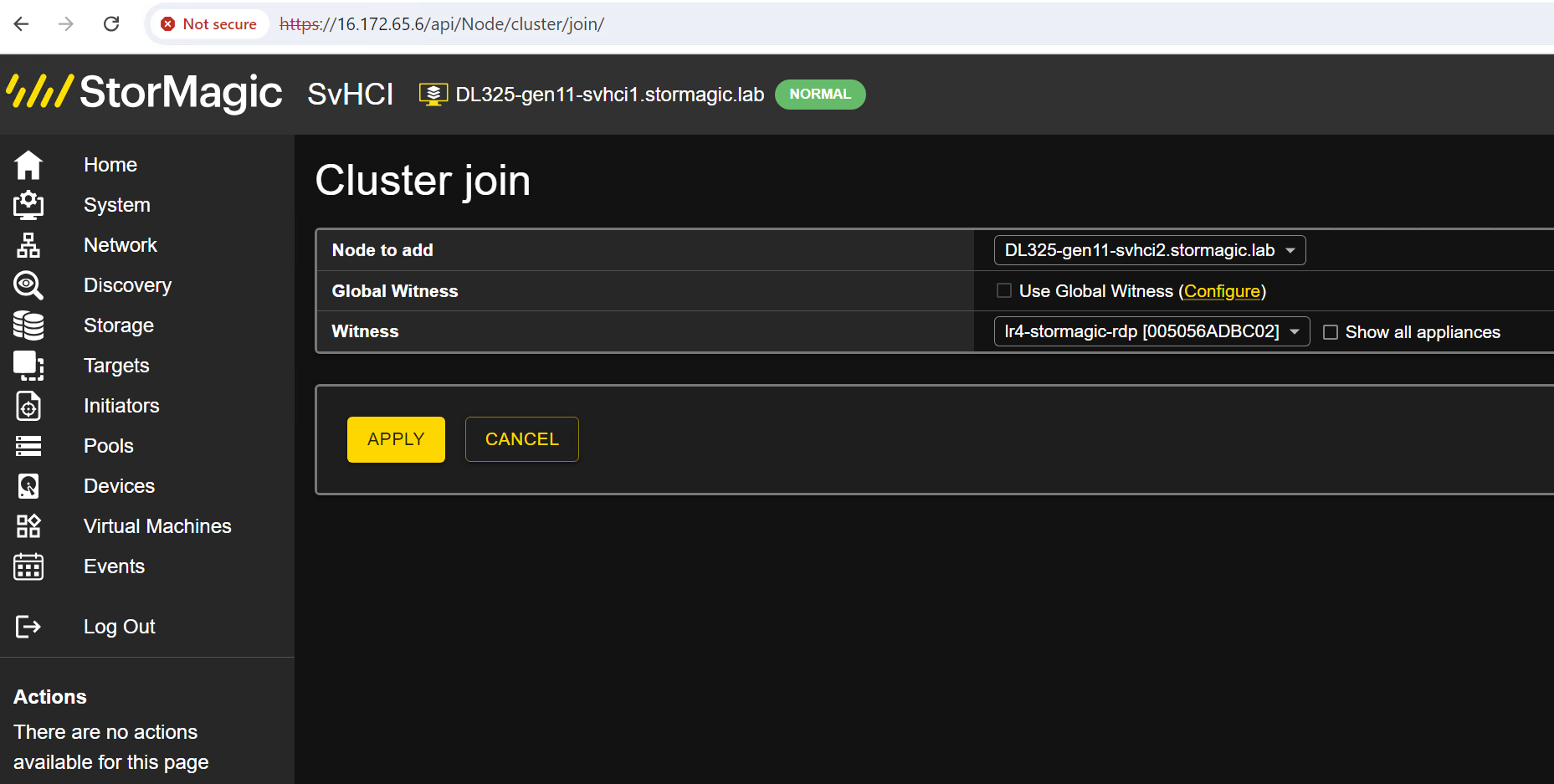The width and height of the screenshot is (1554, 784).
Task: Go to Network page
Action: (121, 245)
